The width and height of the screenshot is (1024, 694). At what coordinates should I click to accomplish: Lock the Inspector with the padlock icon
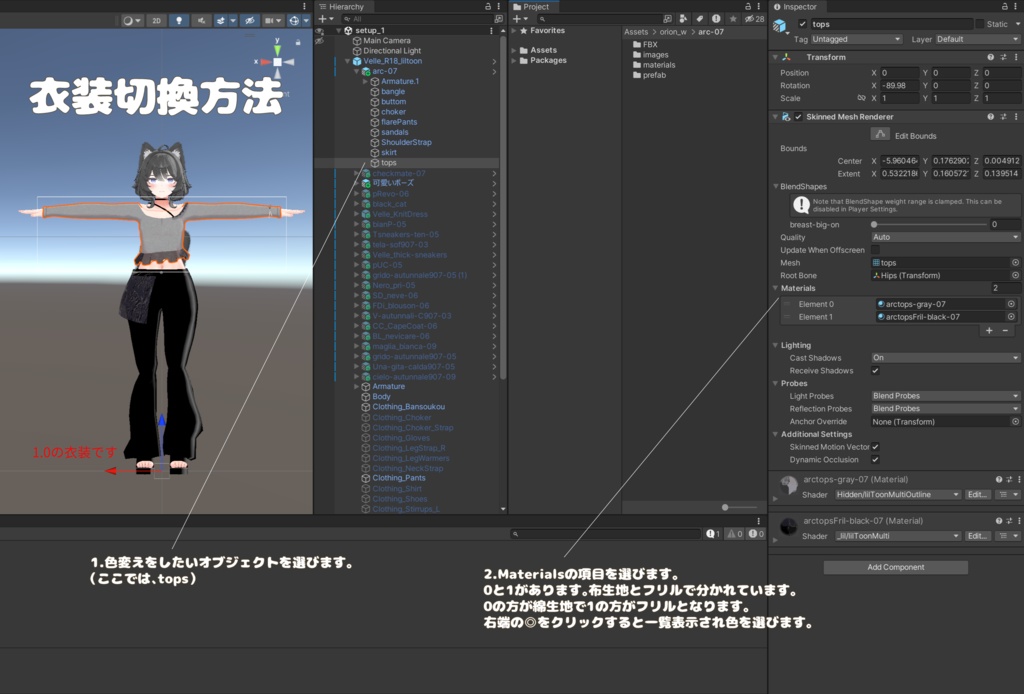point(1005,6)
